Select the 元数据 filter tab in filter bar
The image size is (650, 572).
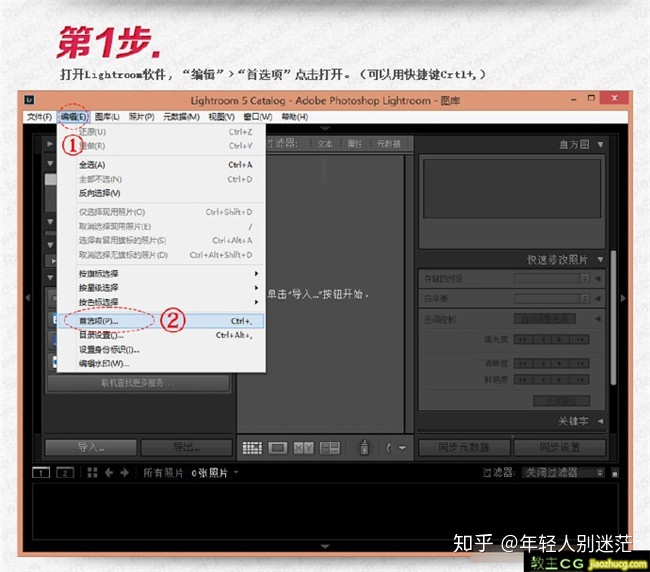(x=388, y=143)
